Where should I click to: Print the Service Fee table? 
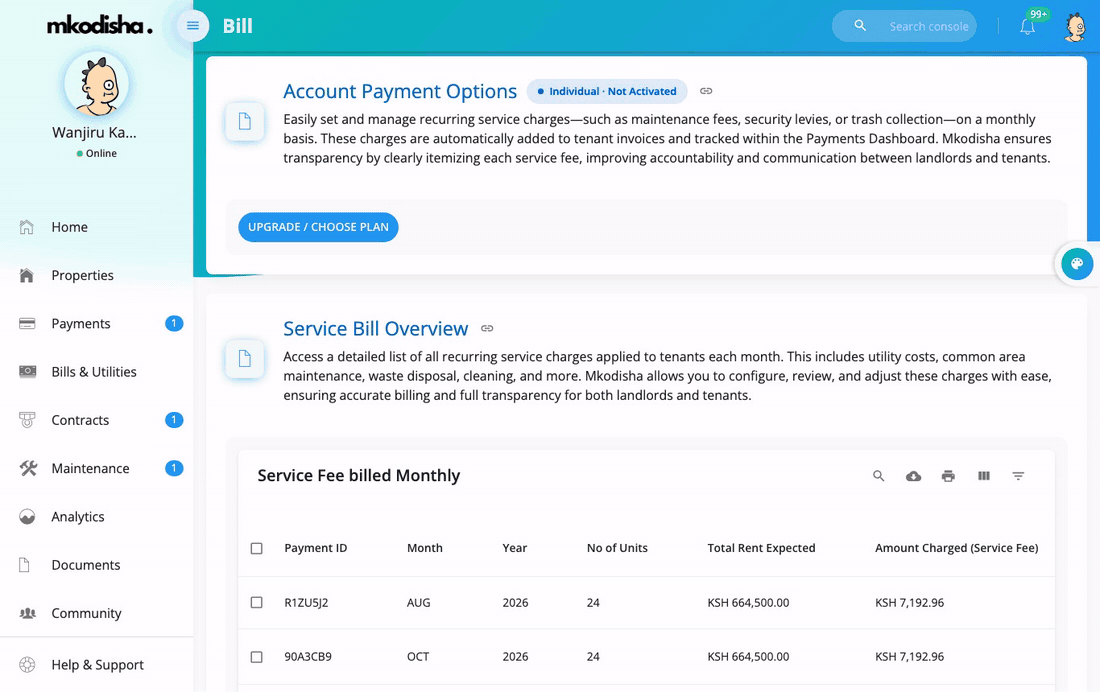(x=948, y=476)
